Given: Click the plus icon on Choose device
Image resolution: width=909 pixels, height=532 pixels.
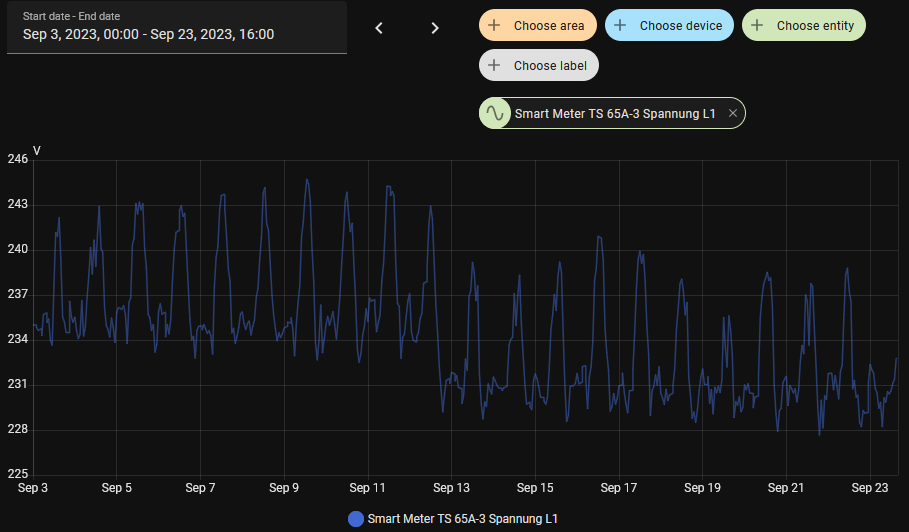Looking at the screenshot, I should pos(620,25).
